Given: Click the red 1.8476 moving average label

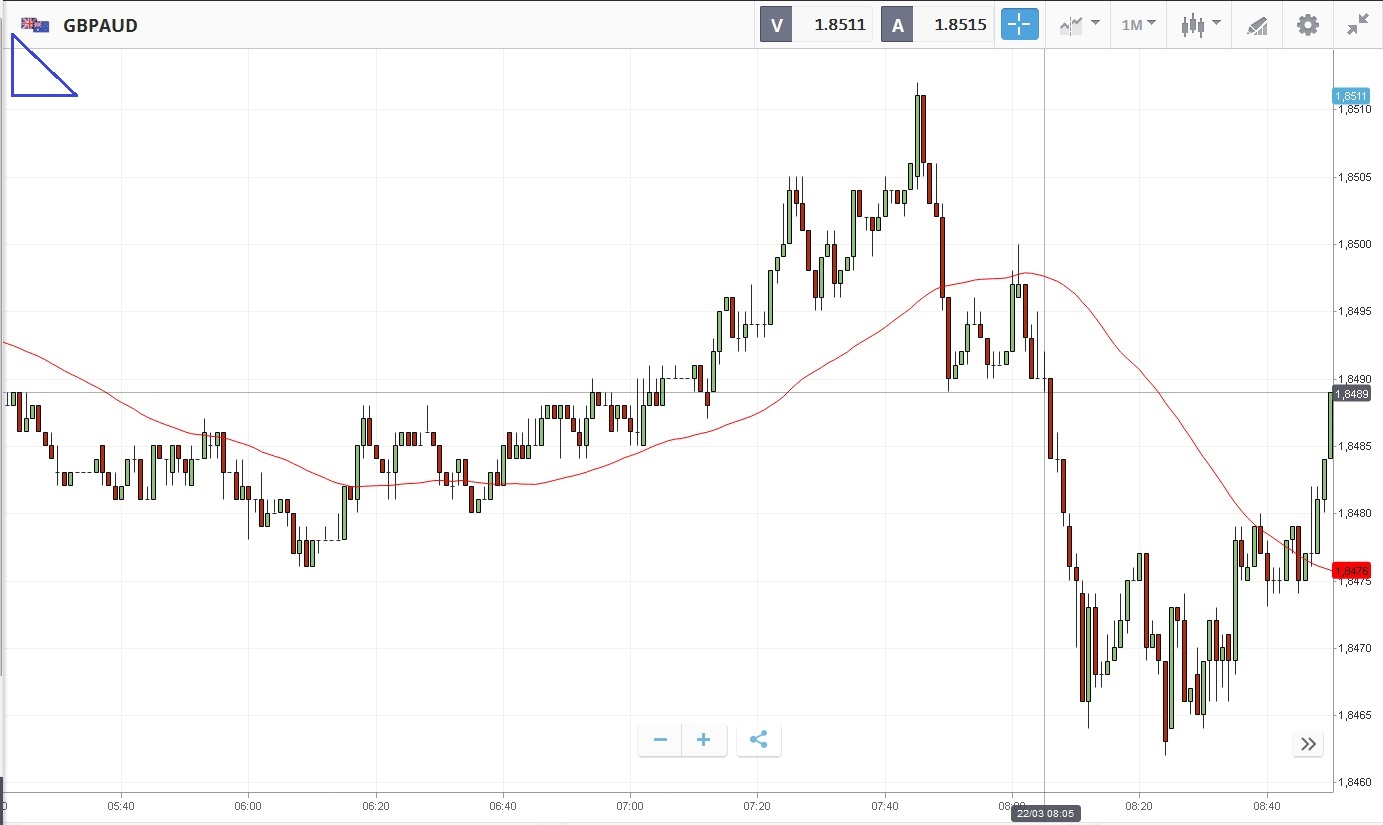Looking at the screenshot, I should click(x=1350, y=570).
